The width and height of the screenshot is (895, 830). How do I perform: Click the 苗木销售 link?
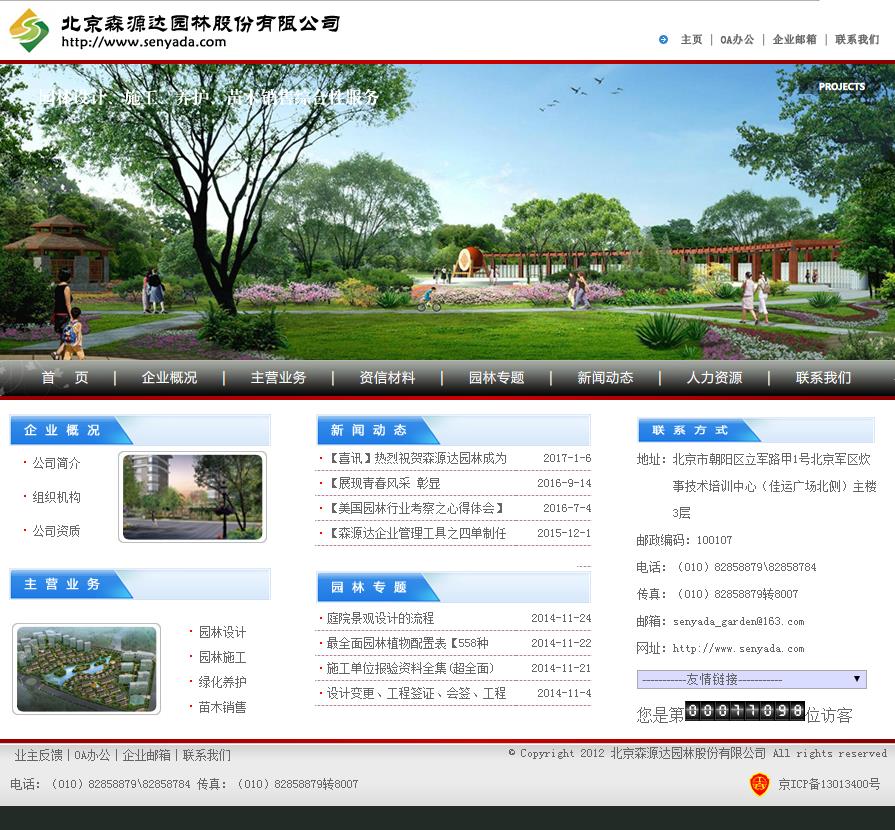pyautogui.click(x=222, y=707)
